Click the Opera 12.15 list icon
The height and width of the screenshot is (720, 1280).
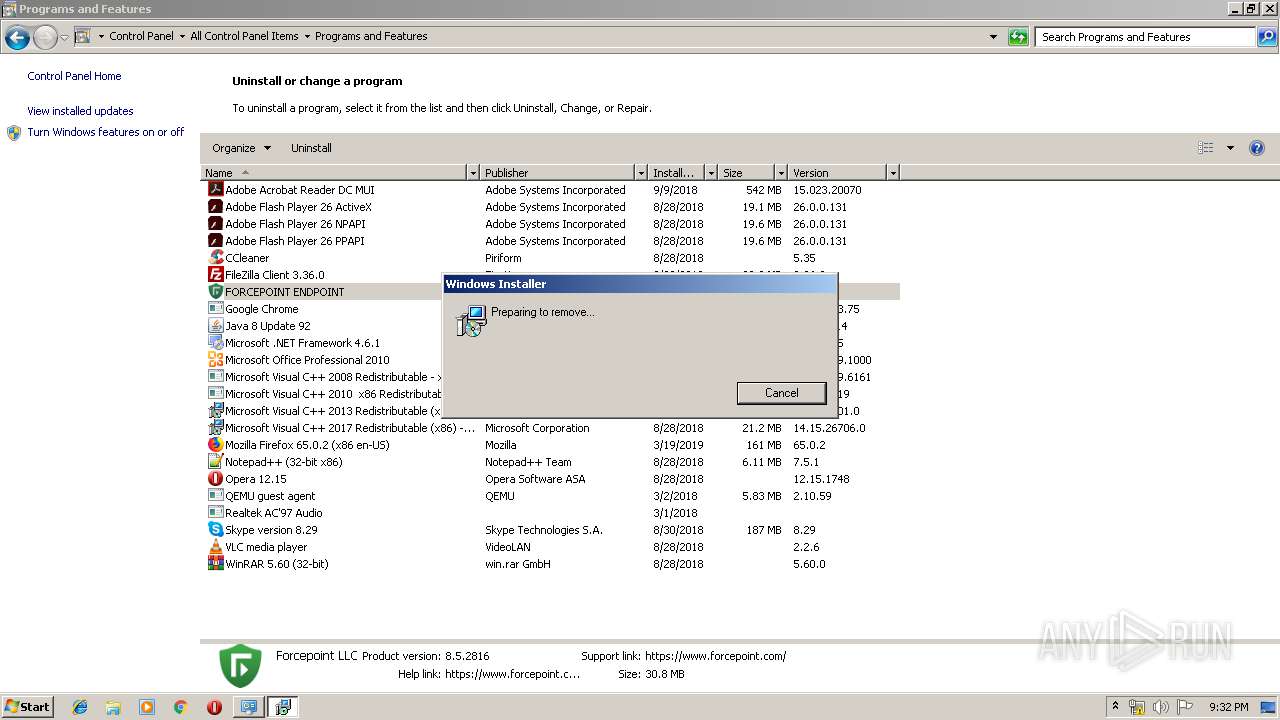[x=215, y=478]
